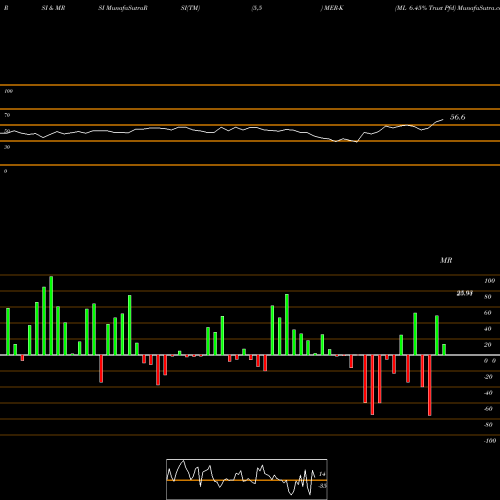This screenshot has width=500, height=500.
Task: Click the MR axis label "60"
Action: tap(488, 313)
